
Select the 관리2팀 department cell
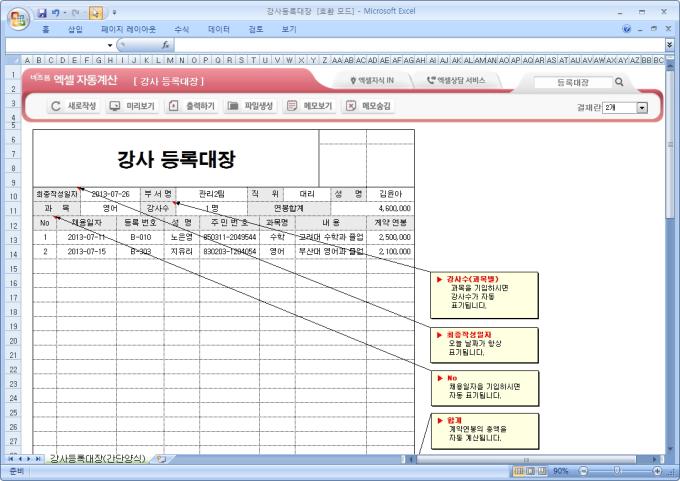pos(212,194)
